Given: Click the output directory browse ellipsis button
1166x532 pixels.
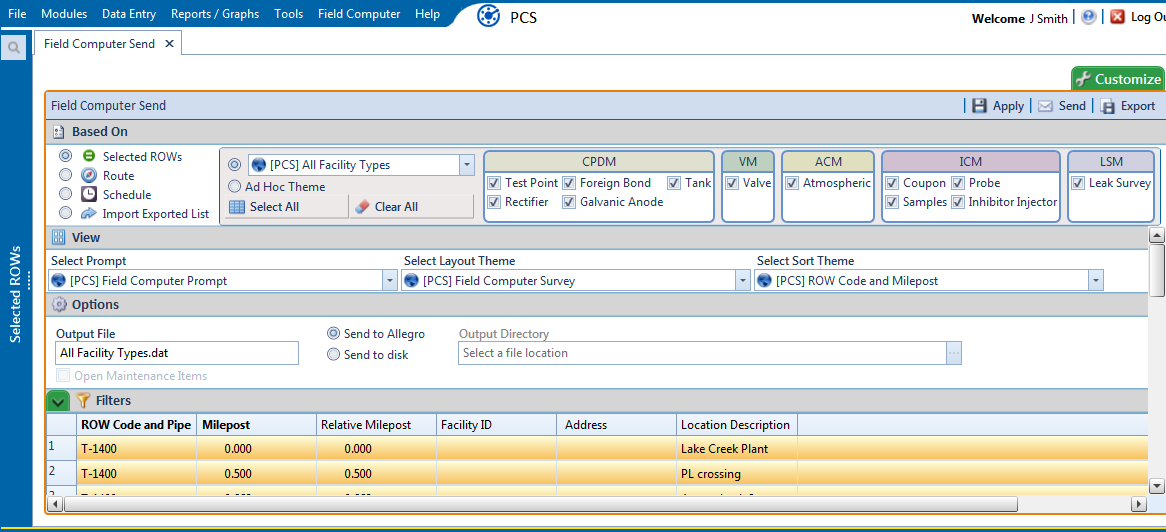Looking at the screenshot, I should point(953,353).
